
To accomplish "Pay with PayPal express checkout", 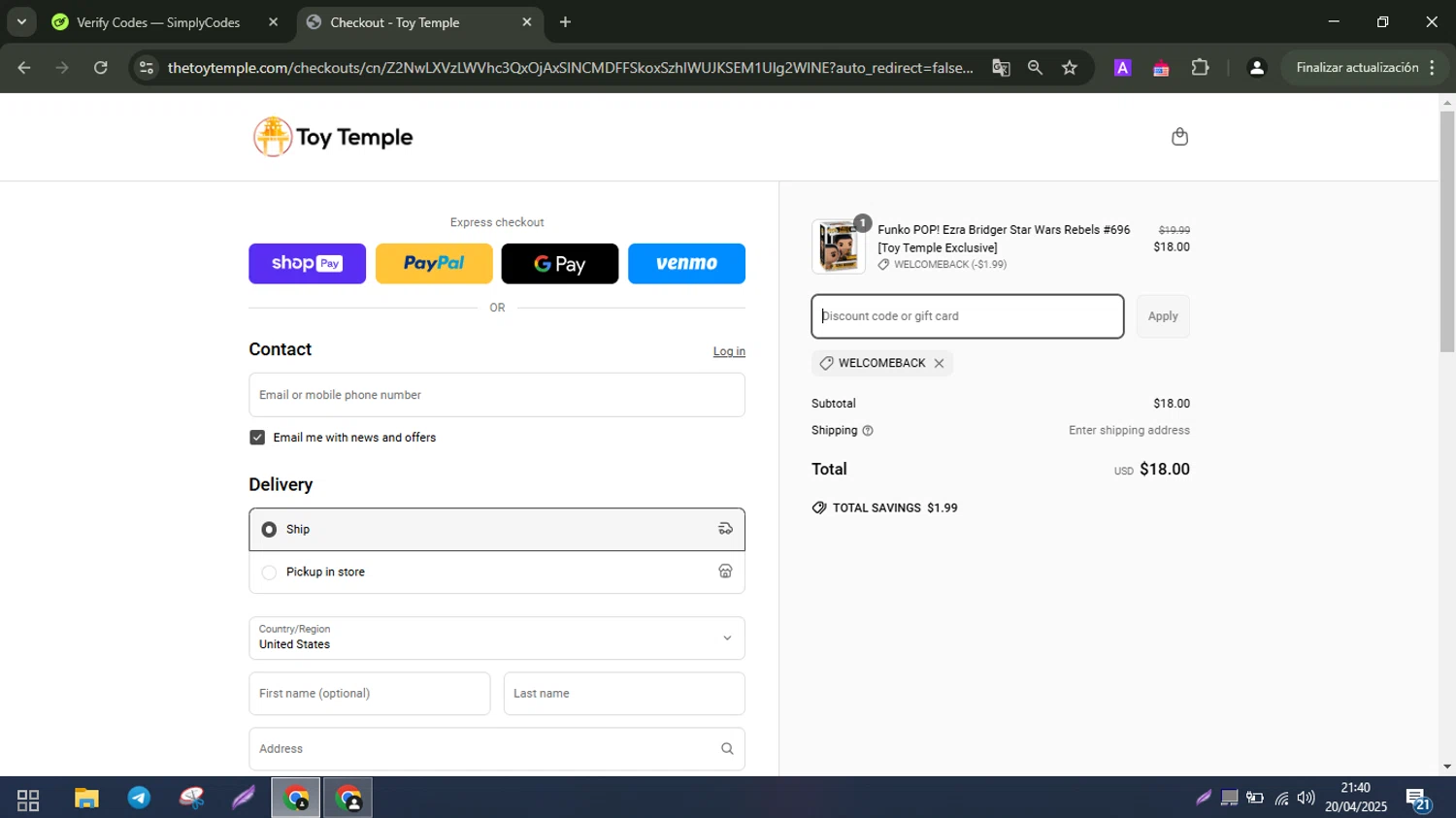I will (434, 264).
